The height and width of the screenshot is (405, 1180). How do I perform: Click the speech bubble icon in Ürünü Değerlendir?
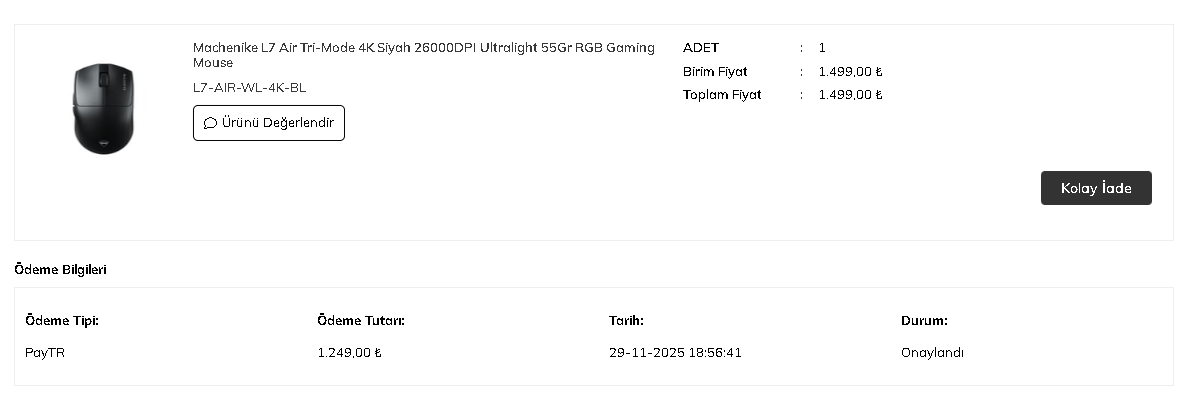[x=210, y=123]
